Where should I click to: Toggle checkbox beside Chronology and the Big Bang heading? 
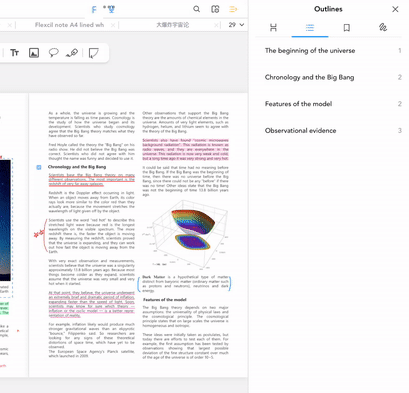click(39, 167)
